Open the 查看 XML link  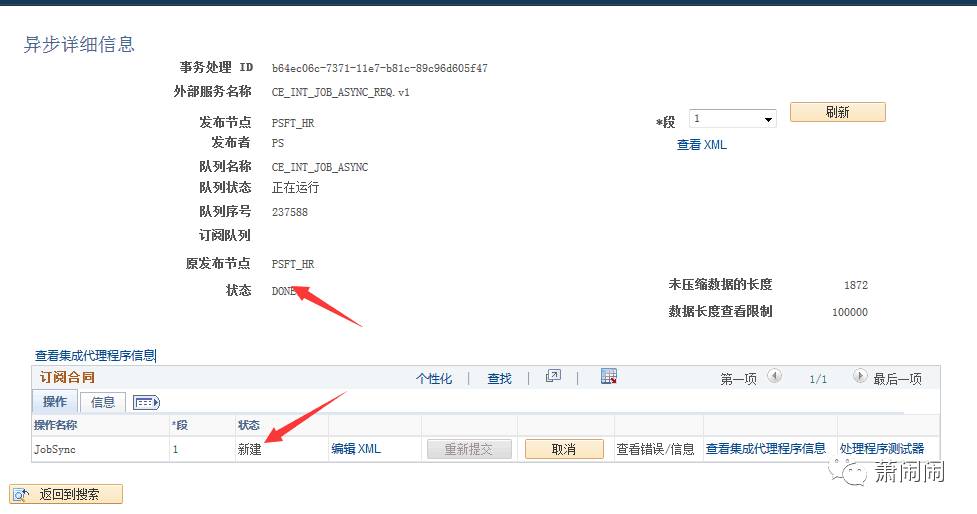pyautogui.click(x=702, y=145)
